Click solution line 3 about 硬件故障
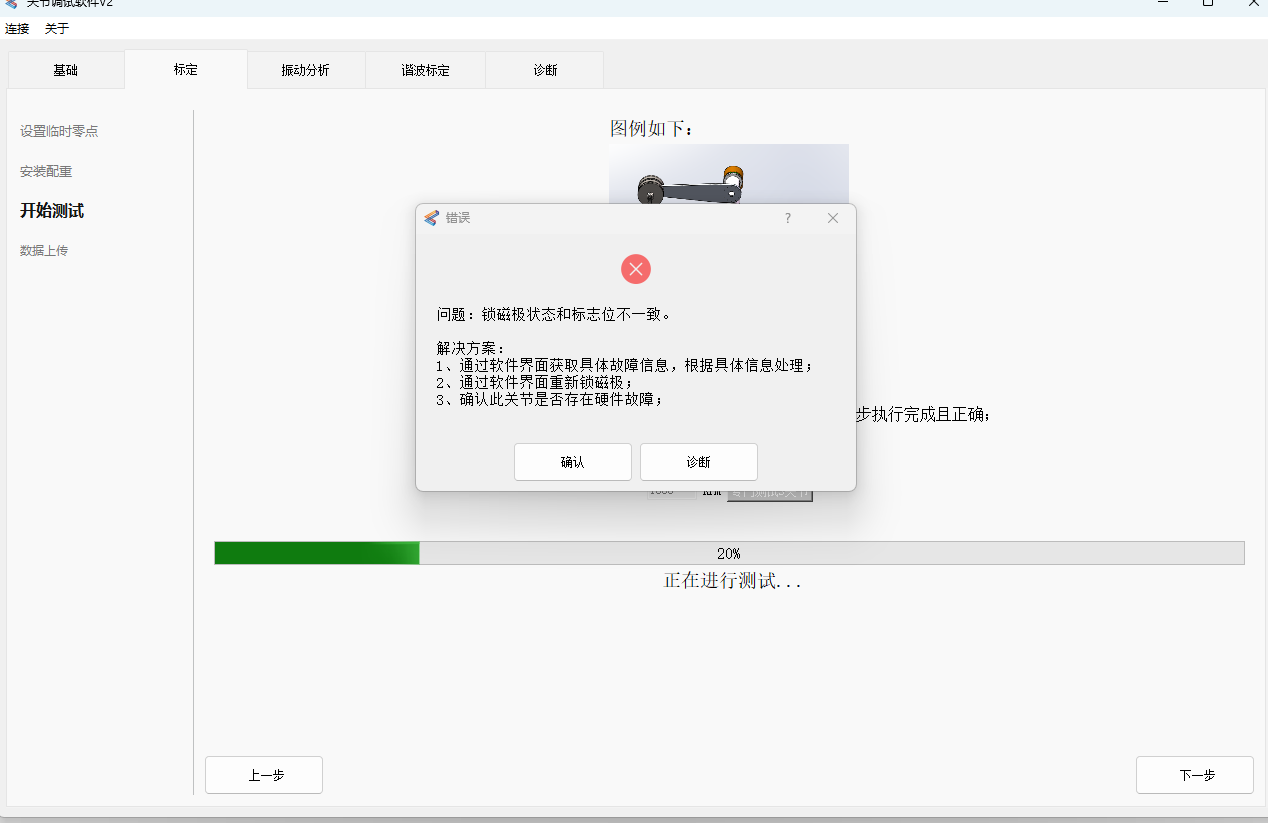This screenshot has width=1268, height=823. tap(550, 399)
